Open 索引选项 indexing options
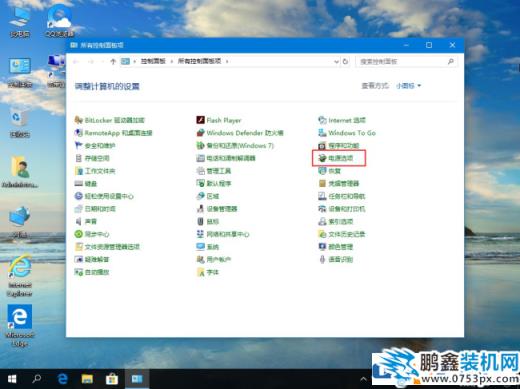This screenshot has width=520, height=389. point(336,221)
